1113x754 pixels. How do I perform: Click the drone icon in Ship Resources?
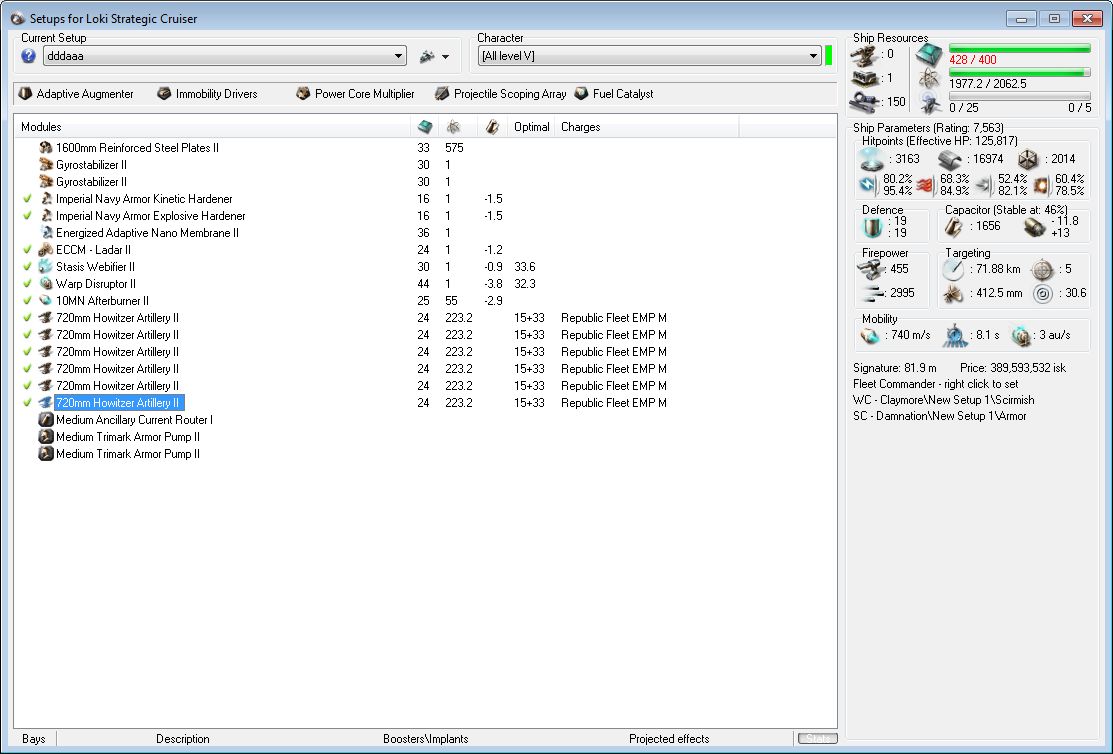pyautogui.click(x=931, y=104)
